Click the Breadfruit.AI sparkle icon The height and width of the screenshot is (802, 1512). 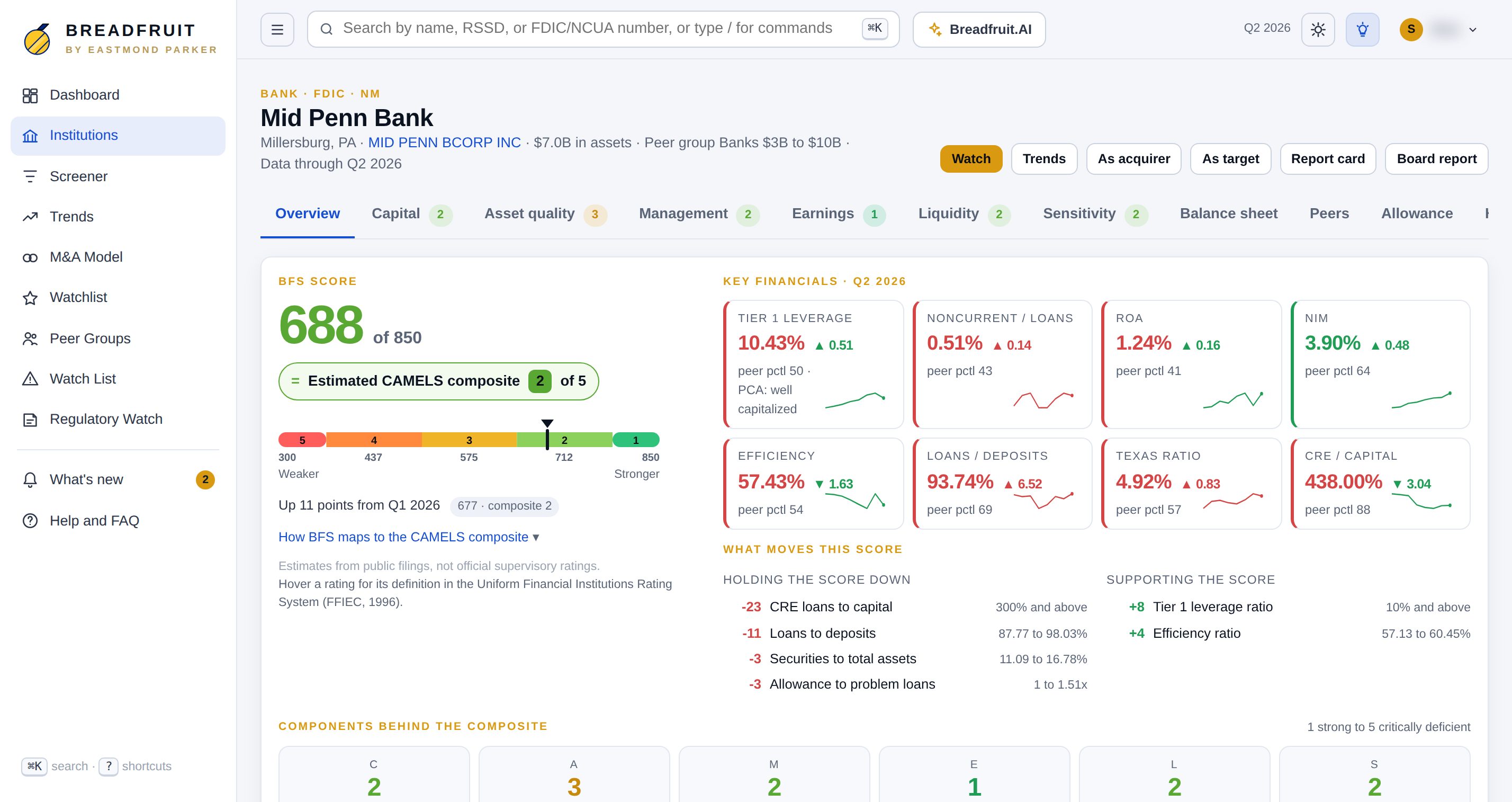coord(935,29)
